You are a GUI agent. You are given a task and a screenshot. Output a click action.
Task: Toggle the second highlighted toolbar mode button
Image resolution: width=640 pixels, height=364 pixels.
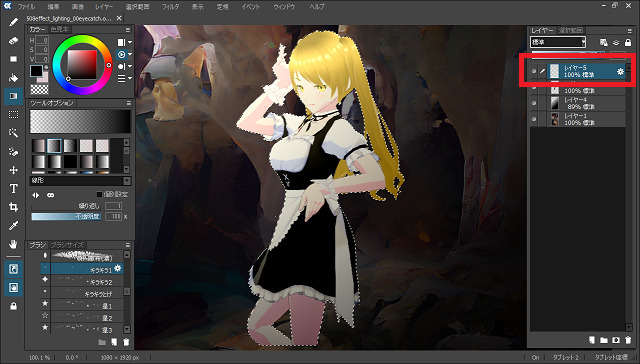[13, 288]
